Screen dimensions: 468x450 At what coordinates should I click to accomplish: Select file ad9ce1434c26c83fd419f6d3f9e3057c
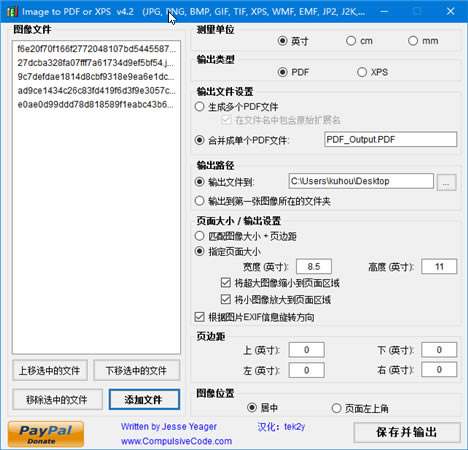point(96,91)
